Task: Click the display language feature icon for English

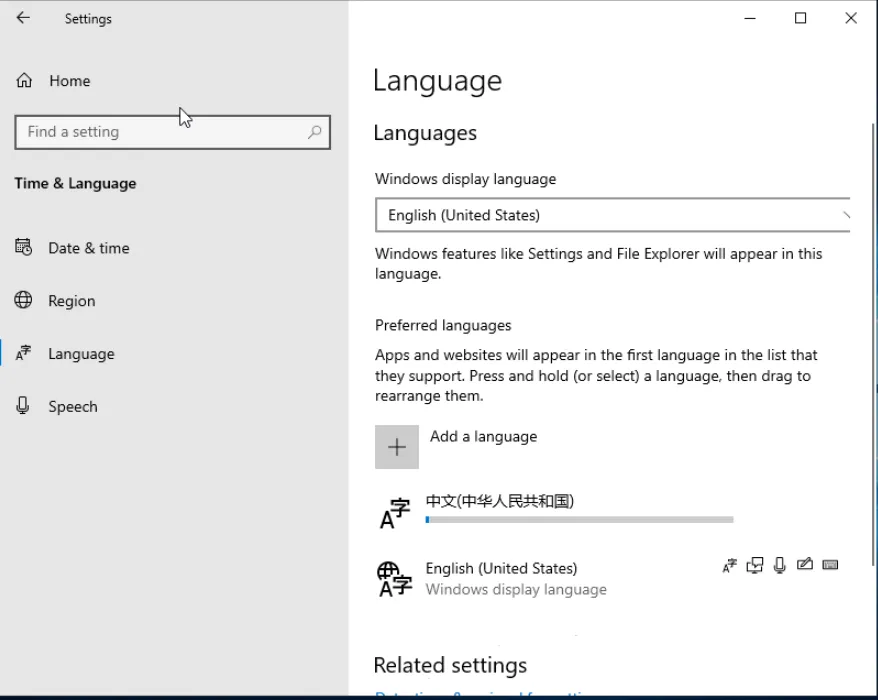Action: pos(729,566)
